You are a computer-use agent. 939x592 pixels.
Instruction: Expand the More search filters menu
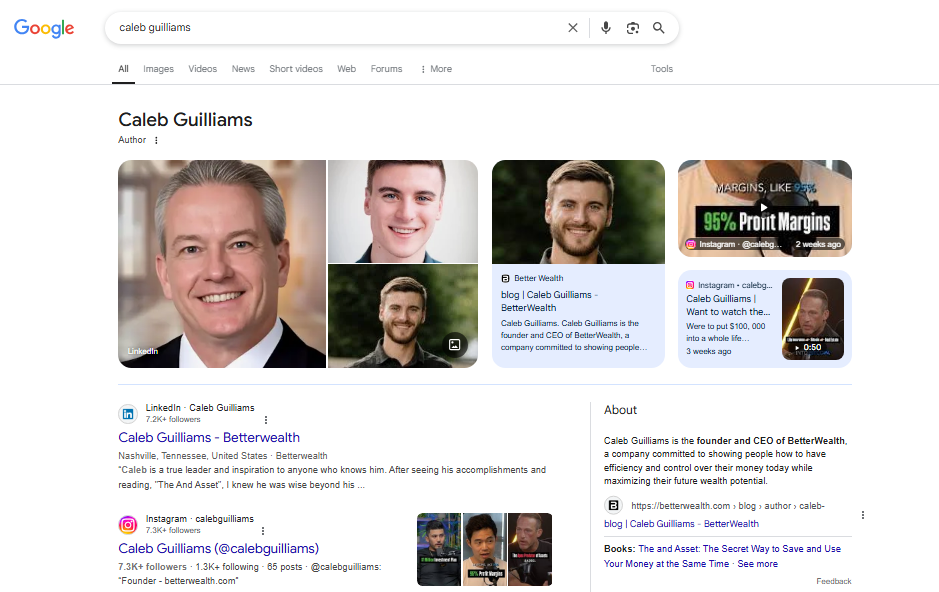(x=436, y=69)
